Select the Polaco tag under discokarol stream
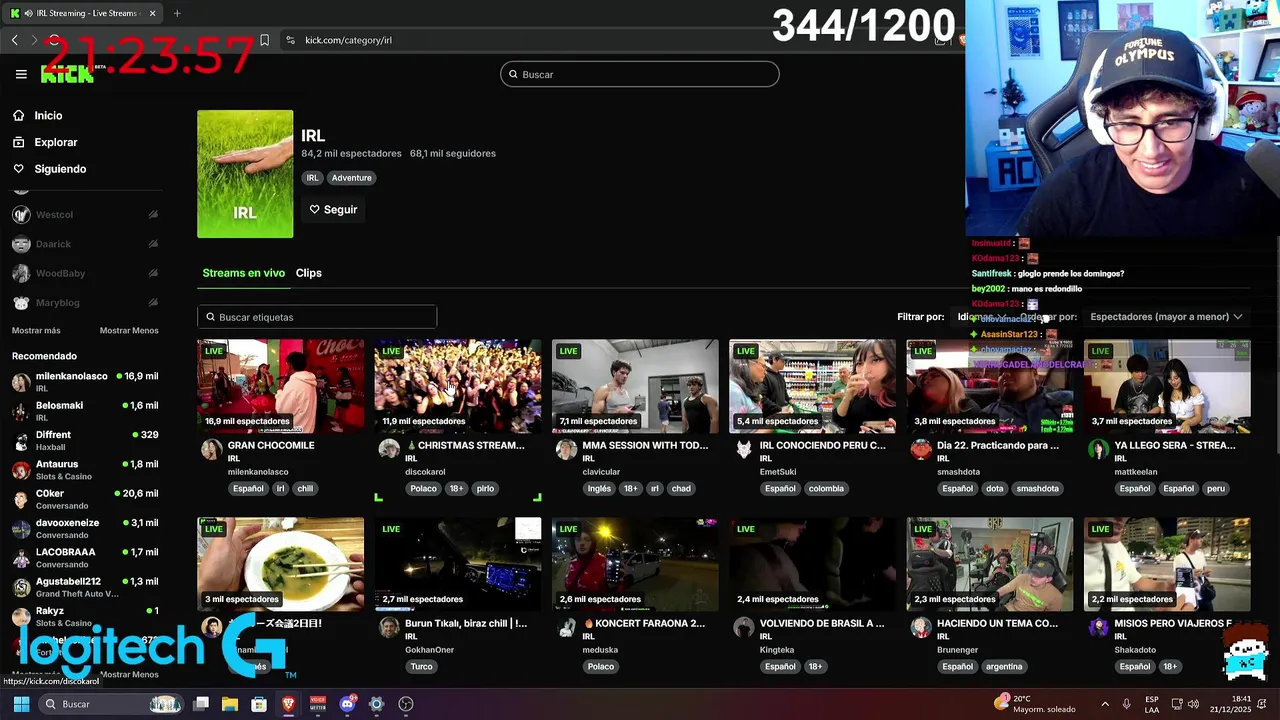This screenshot has width=1280, height=720. pos(423,489)
